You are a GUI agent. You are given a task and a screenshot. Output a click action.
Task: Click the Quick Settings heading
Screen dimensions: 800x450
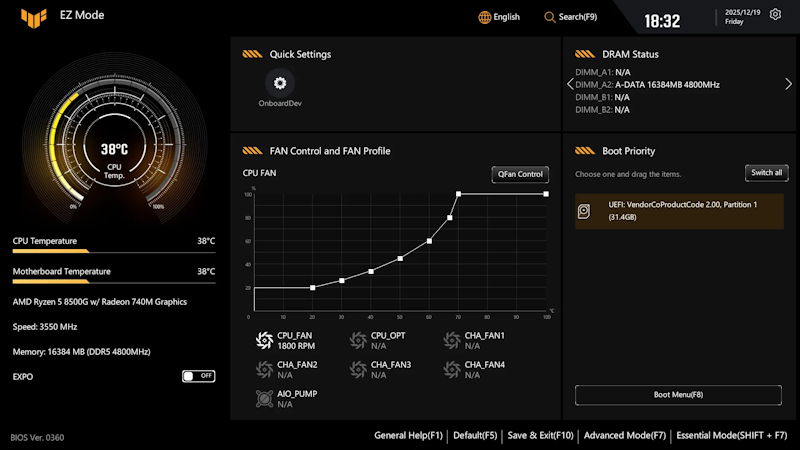(x=300, y=54)
